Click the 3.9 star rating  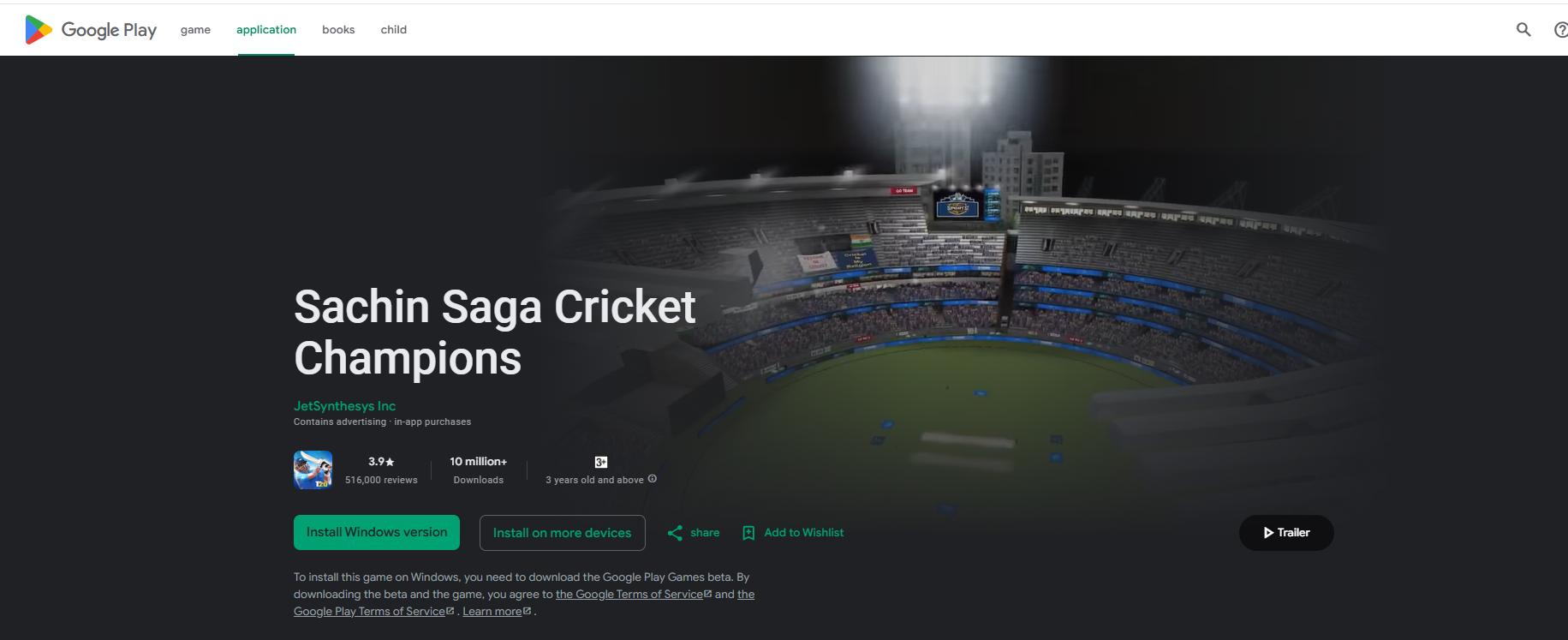tap(381, 462)
